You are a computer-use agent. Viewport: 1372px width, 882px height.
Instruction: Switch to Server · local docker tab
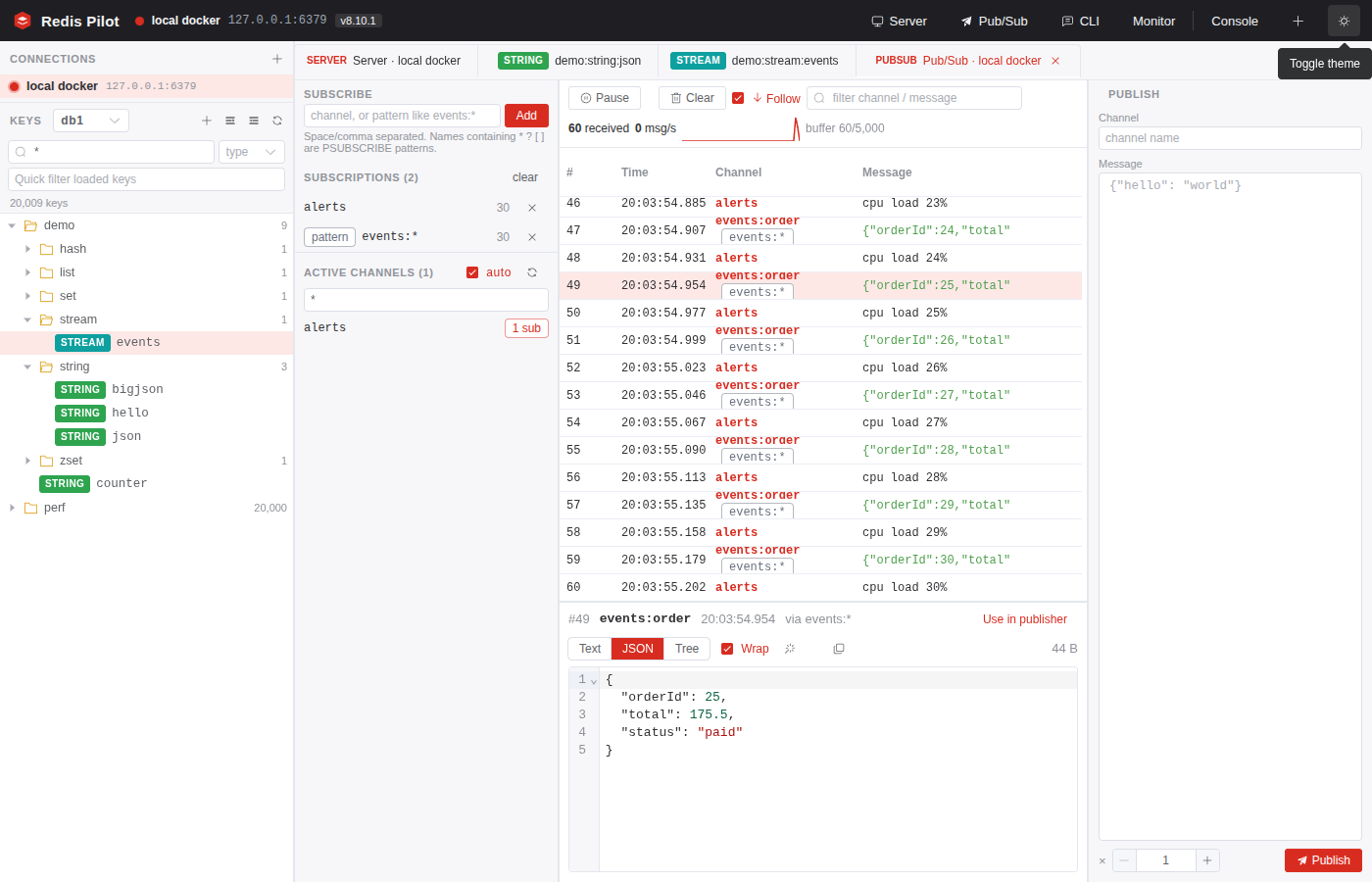click(384, 61)
